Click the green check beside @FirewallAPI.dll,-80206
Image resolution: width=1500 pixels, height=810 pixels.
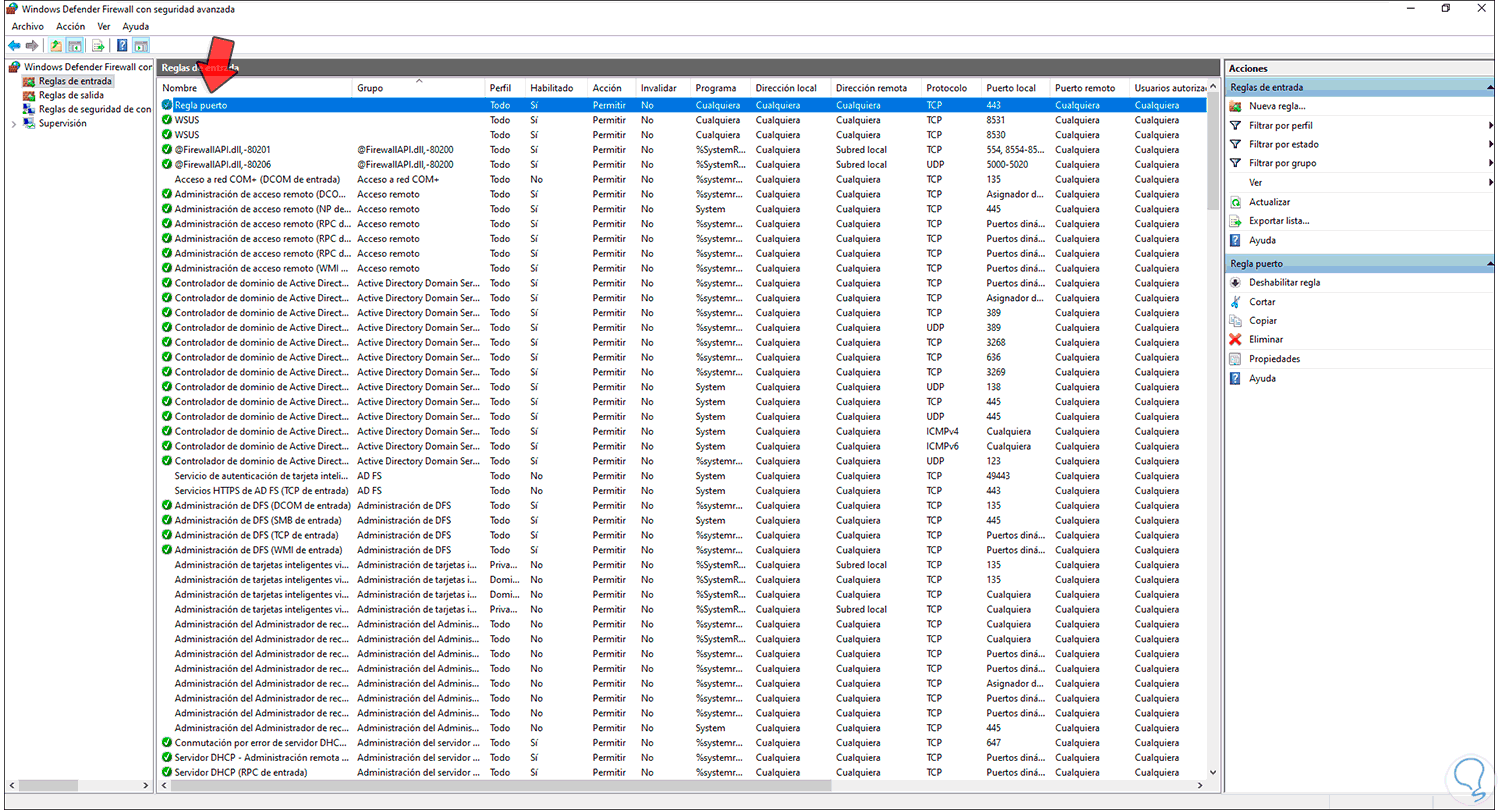click(x=167, y=164)
